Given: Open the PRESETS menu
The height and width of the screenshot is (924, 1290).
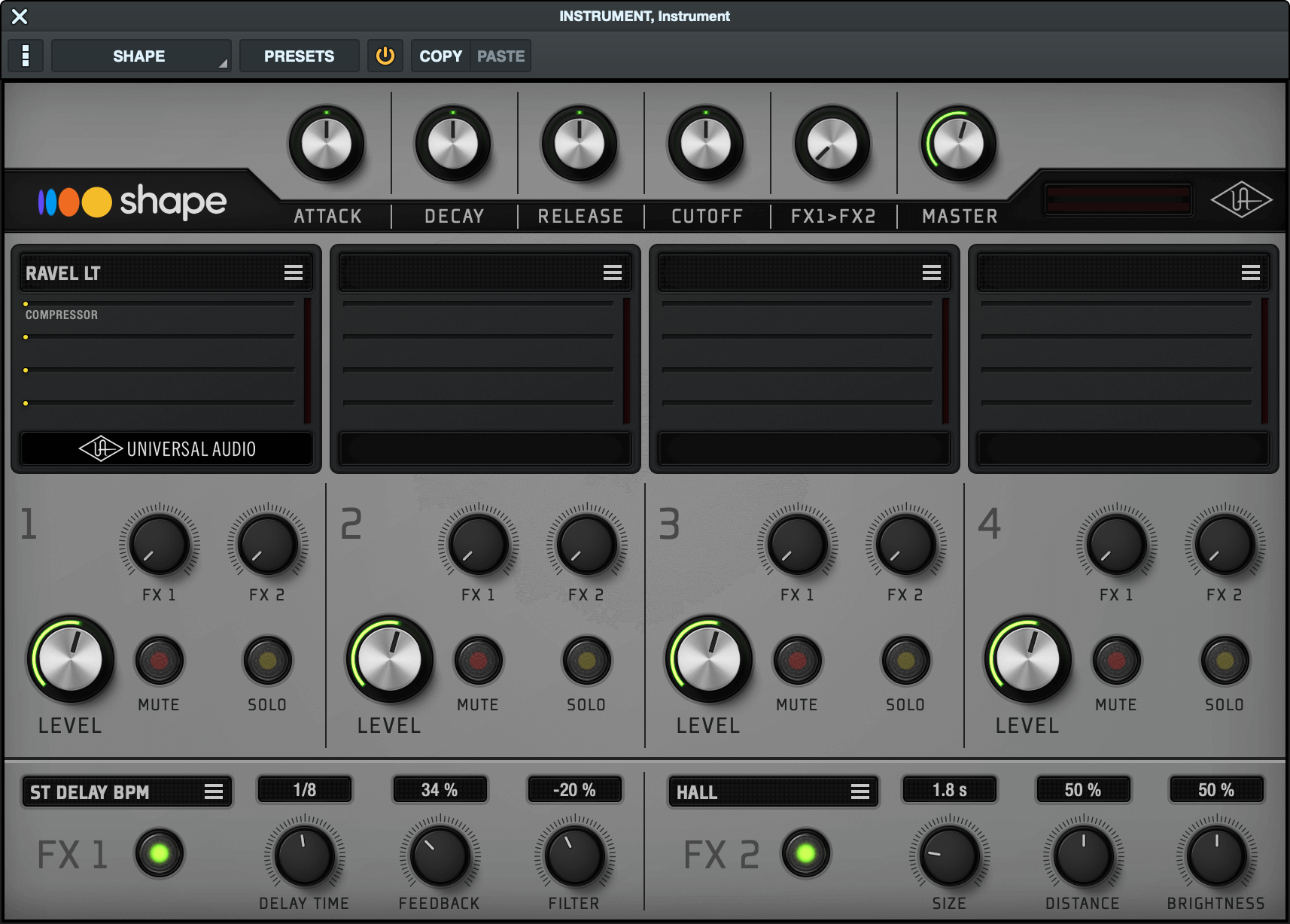Looking at the screenshot, I should tap(299, 56).
